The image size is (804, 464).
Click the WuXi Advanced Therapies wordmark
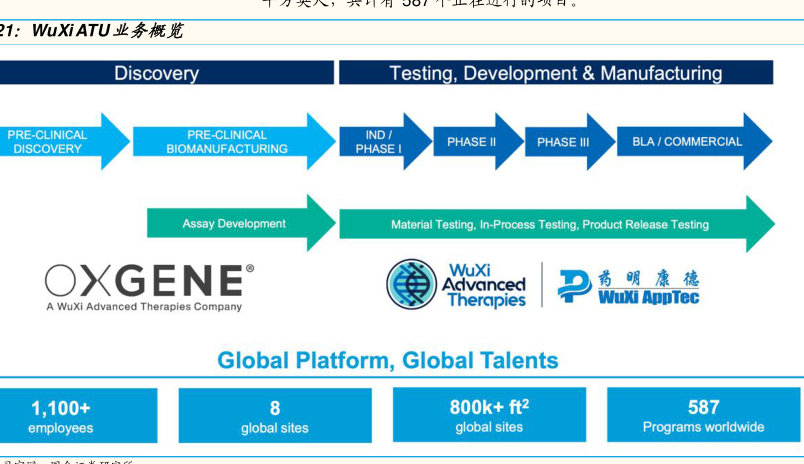[484, 285]
